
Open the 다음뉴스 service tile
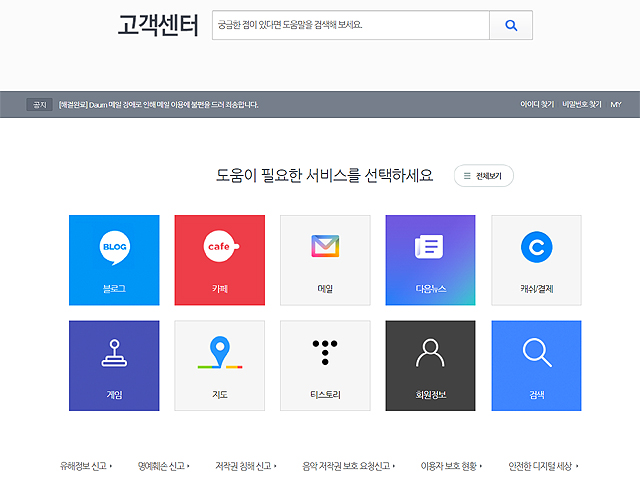(430, 260)
